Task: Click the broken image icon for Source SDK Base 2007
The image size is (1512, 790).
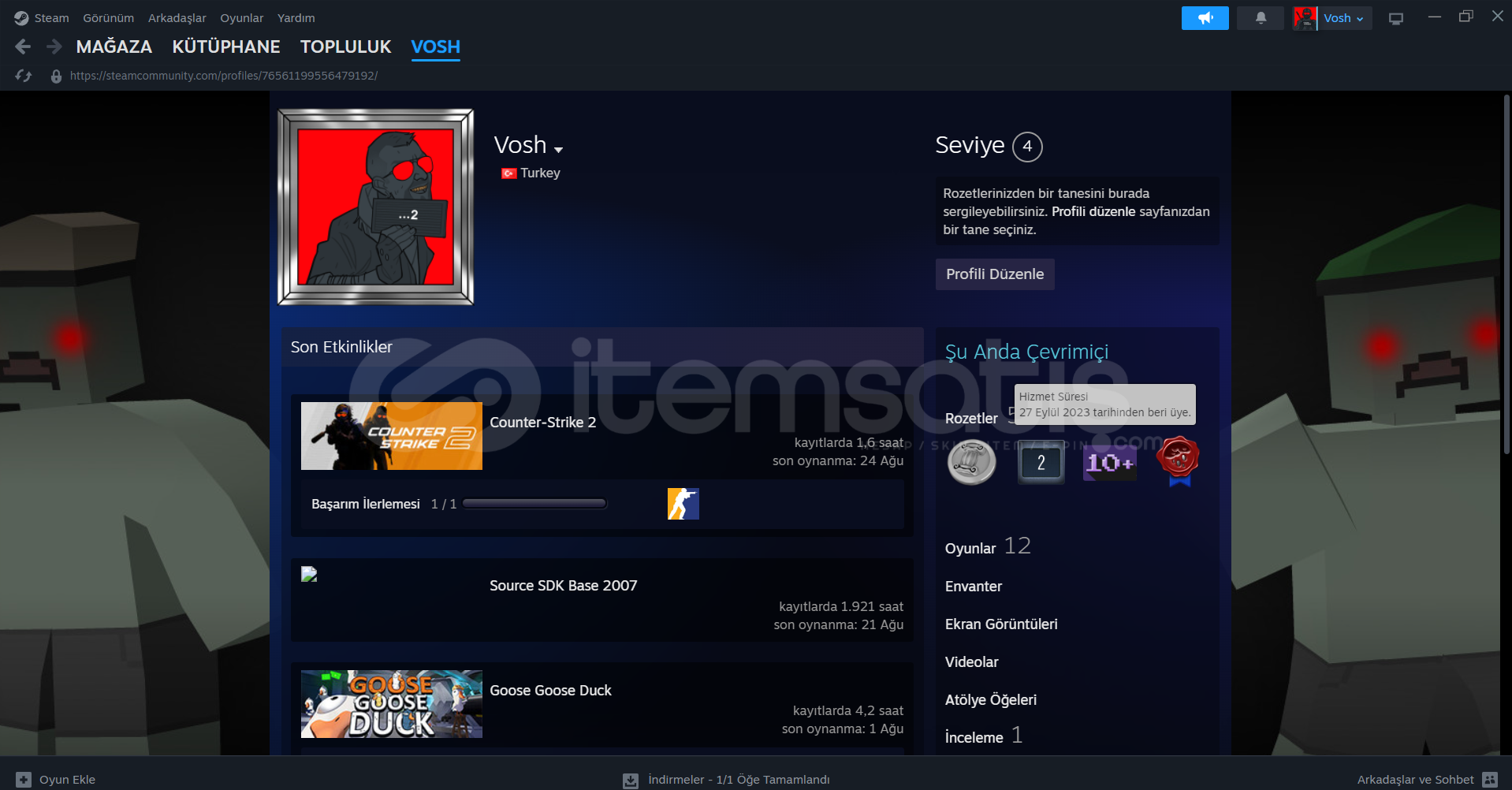Action: (309, 574)
